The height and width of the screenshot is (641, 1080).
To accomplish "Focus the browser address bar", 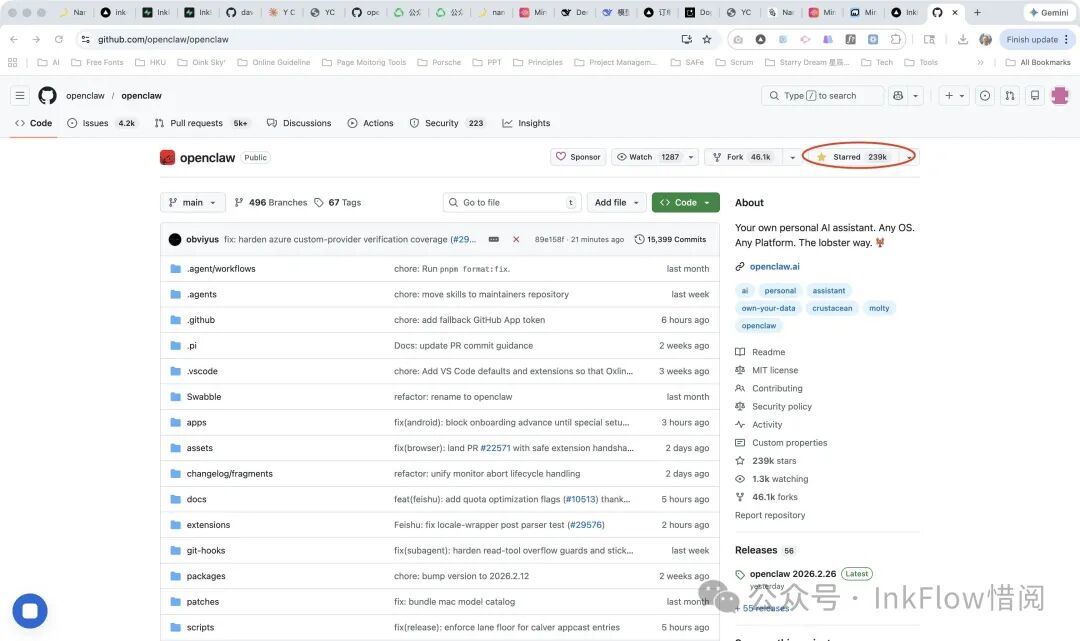I will coord(386,39).
